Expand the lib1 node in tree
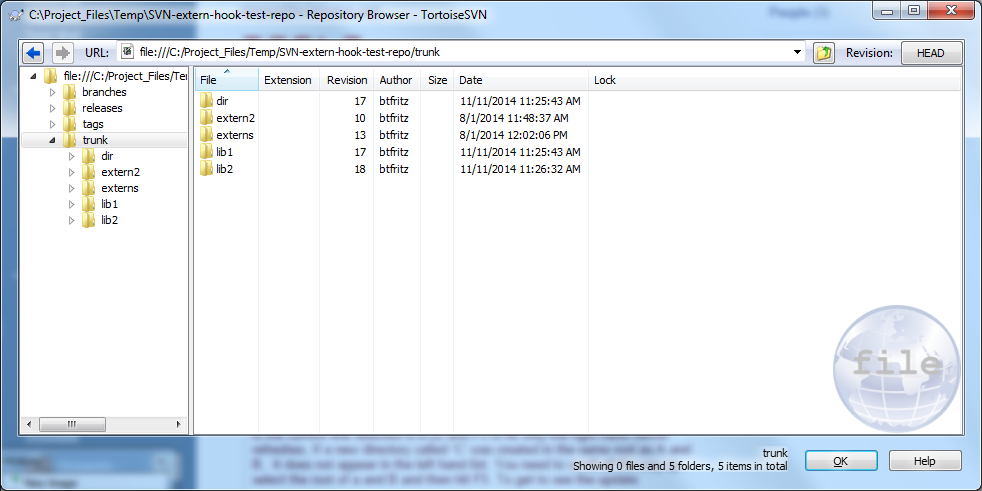The height and width of the screenshot is (491, 982). click(71, 204)
